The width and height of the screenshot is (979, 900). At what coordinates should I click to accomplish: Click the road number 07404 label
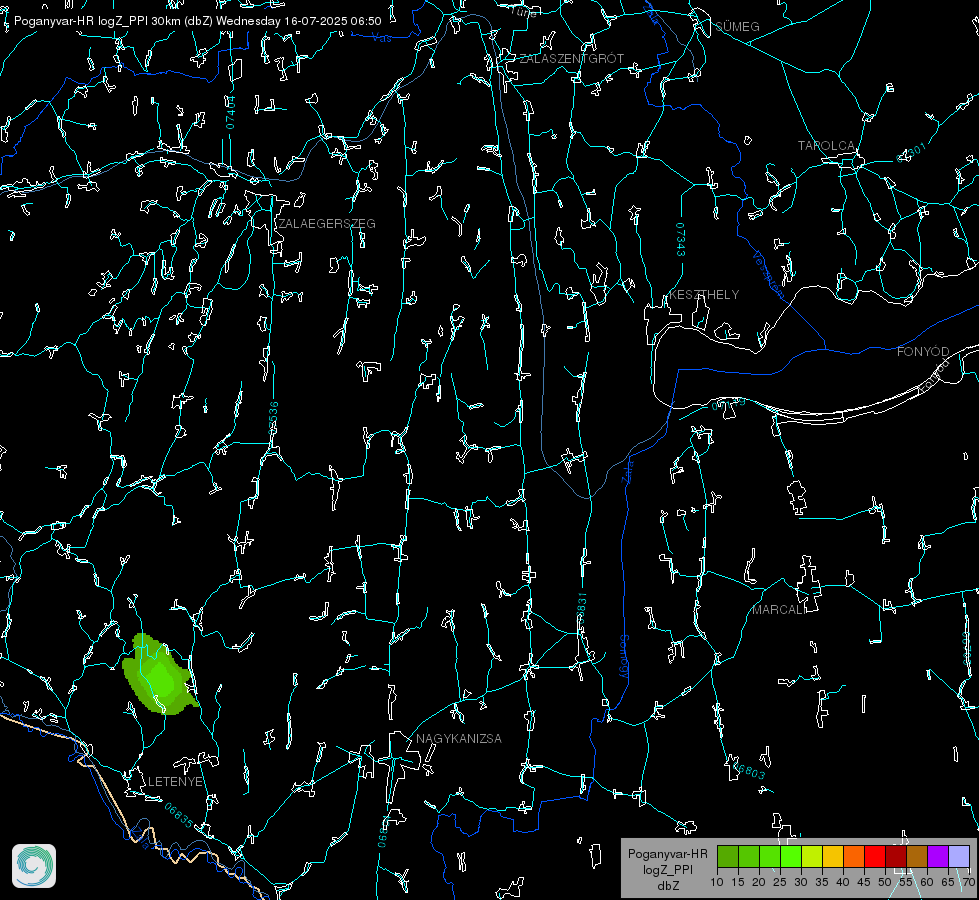point(231,112)
